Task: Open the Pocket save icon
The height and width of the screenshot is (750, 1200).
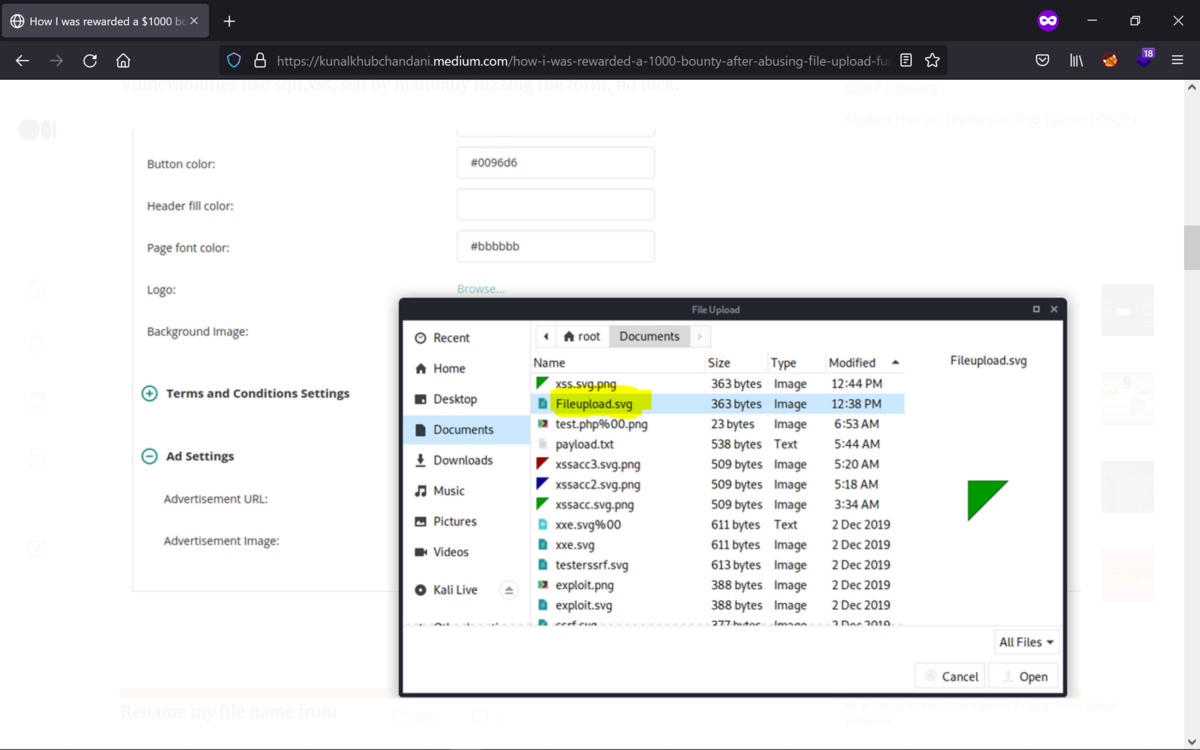Action: coord(1042,61)
